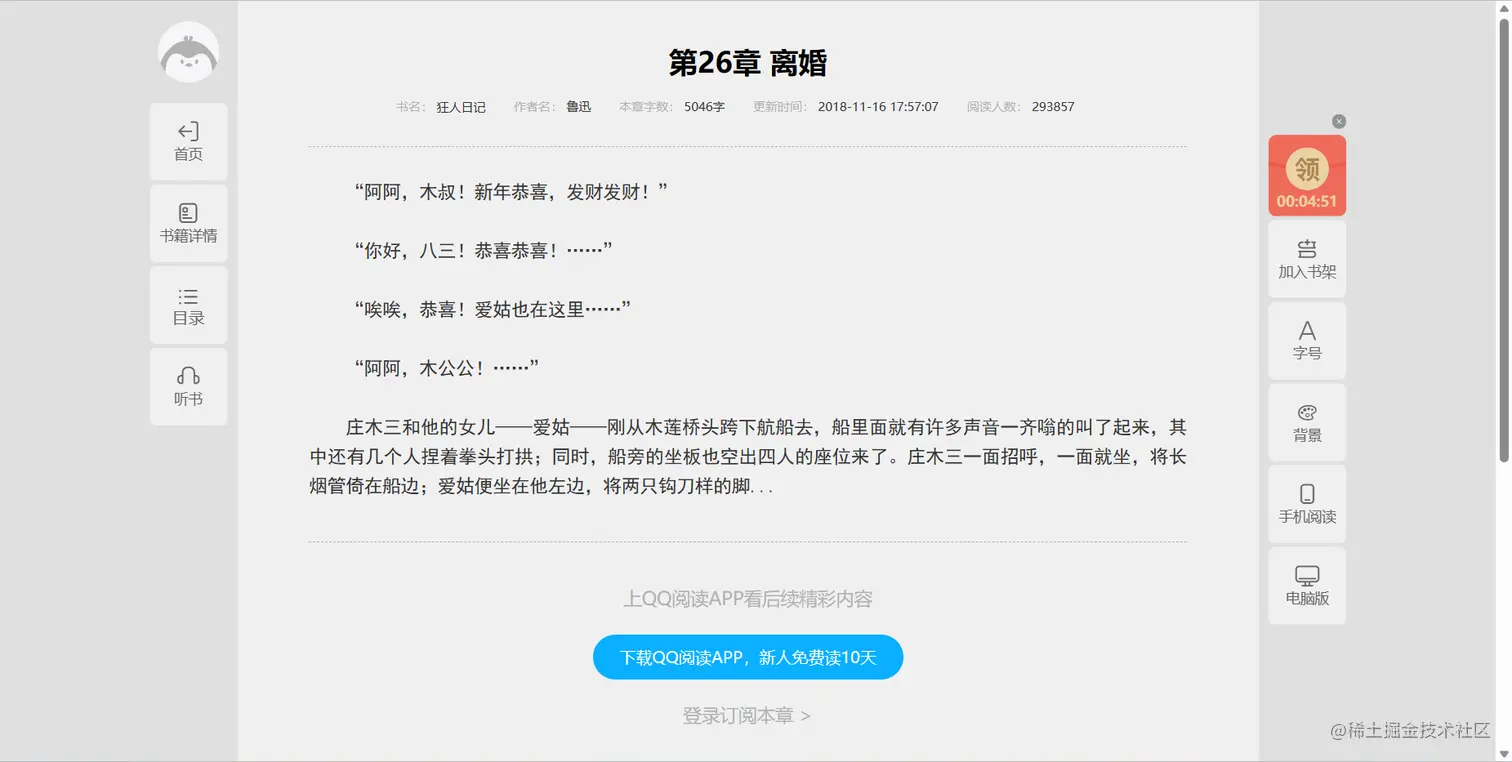This screenshot has width=1512, height=762.
Task: Click the line “阿阿，木叔！新年恭喜，发财发财！”
Action: pos(511,192)
